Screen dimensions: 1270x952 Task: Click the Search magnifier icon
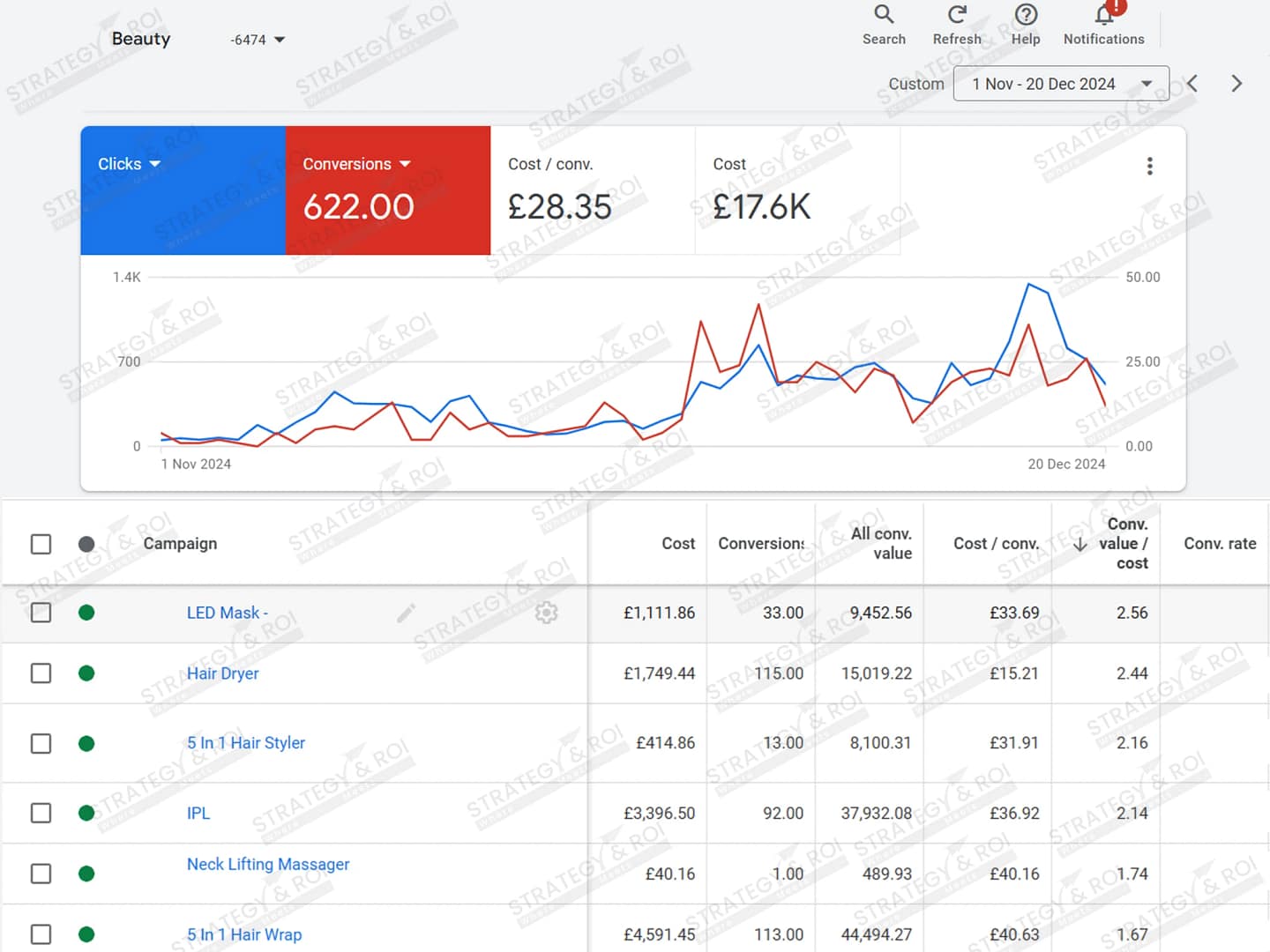[x=884, y=15]
